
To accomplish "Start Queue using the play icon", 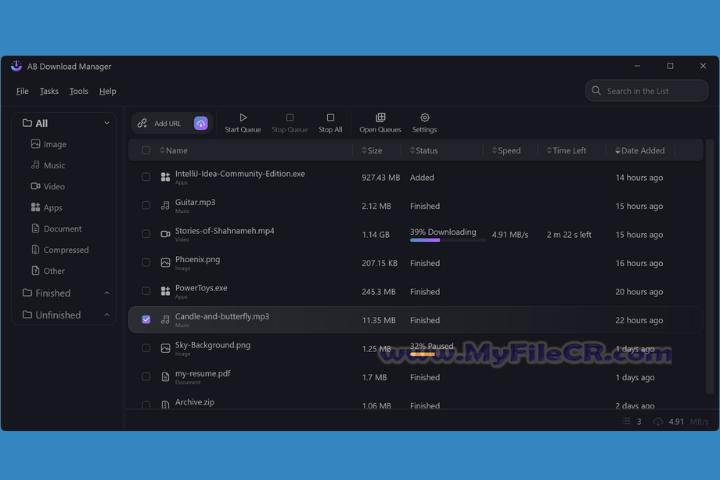I will coord(243,118).
